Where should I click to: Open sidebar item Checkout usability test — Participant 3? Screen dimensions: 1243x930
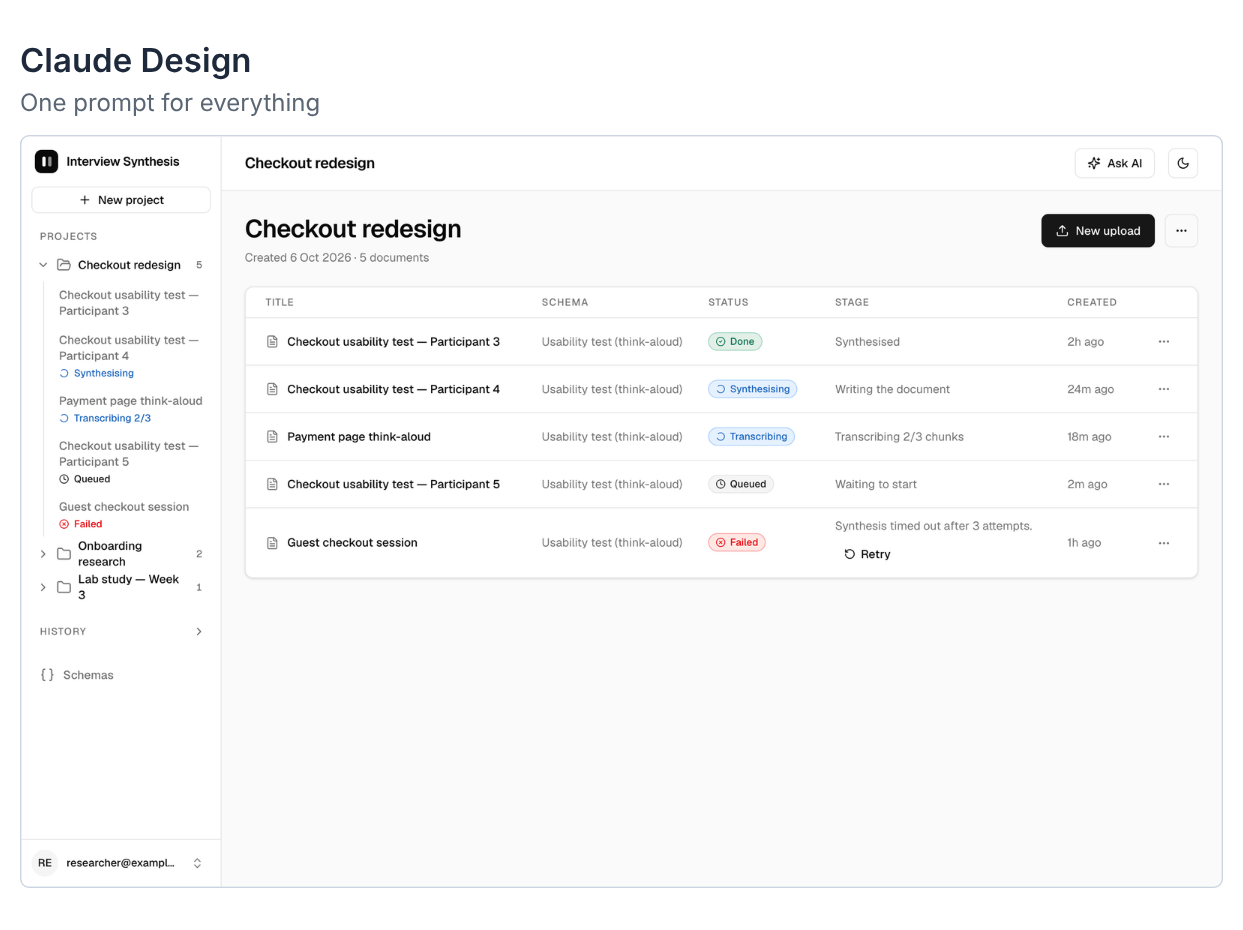129,303
